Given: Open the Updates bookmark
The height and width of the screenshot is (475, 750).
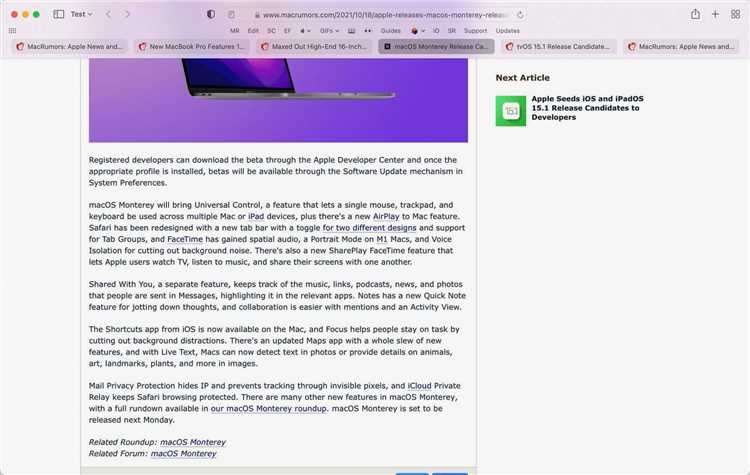Looking at the screenshot, I should pos(507,31).
